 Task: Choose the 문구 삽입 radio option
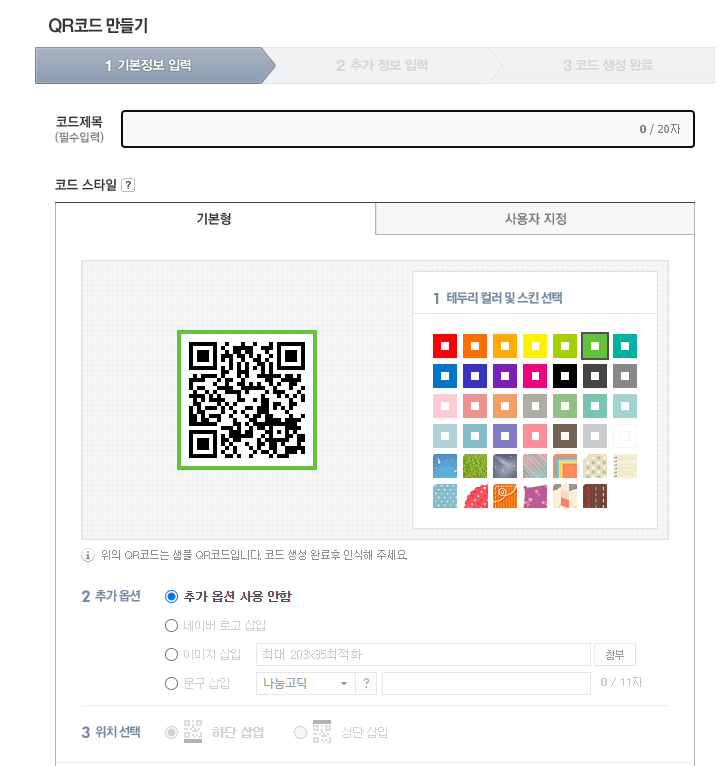pos(171,683)
